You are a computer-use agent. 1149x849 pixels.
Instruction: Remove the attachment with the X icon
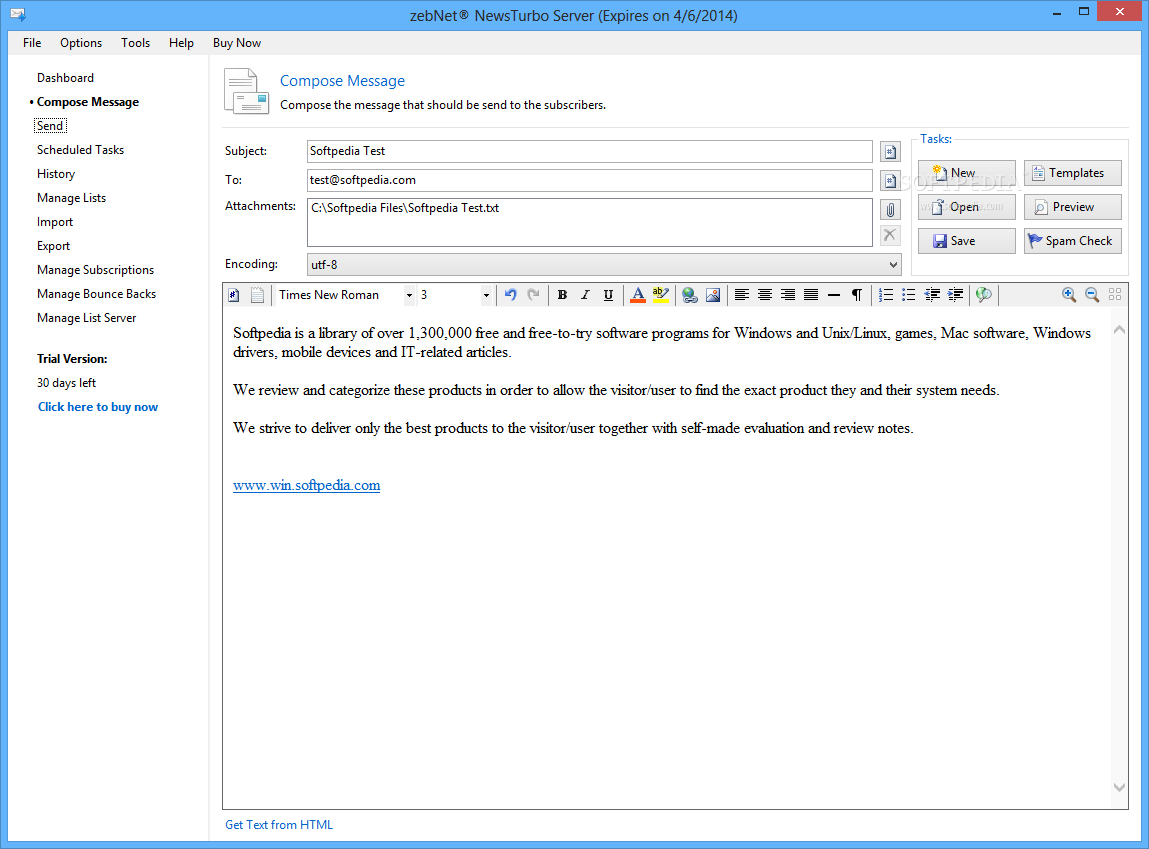click(890, 235)
